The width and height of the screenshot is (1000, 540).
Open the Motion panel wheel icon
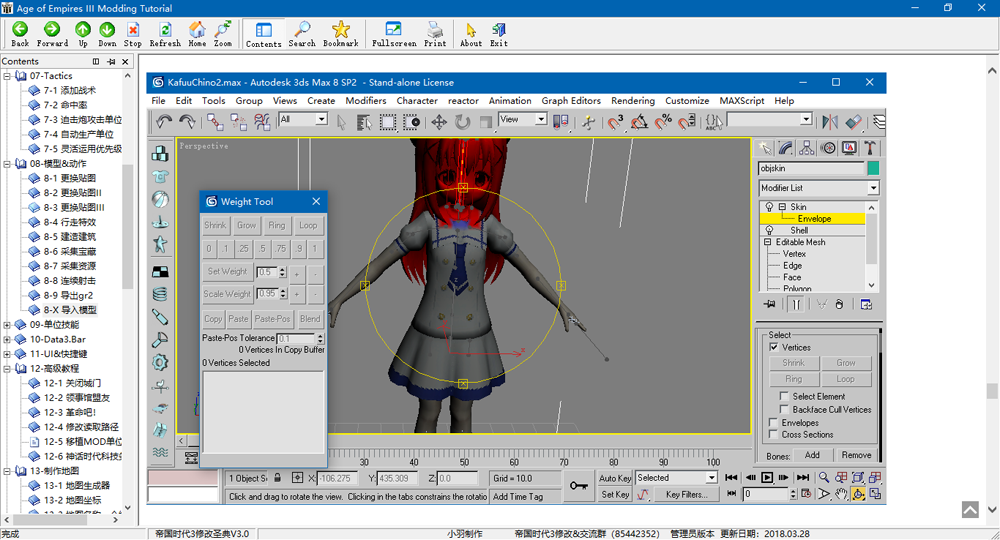click(x=828, y=148)
